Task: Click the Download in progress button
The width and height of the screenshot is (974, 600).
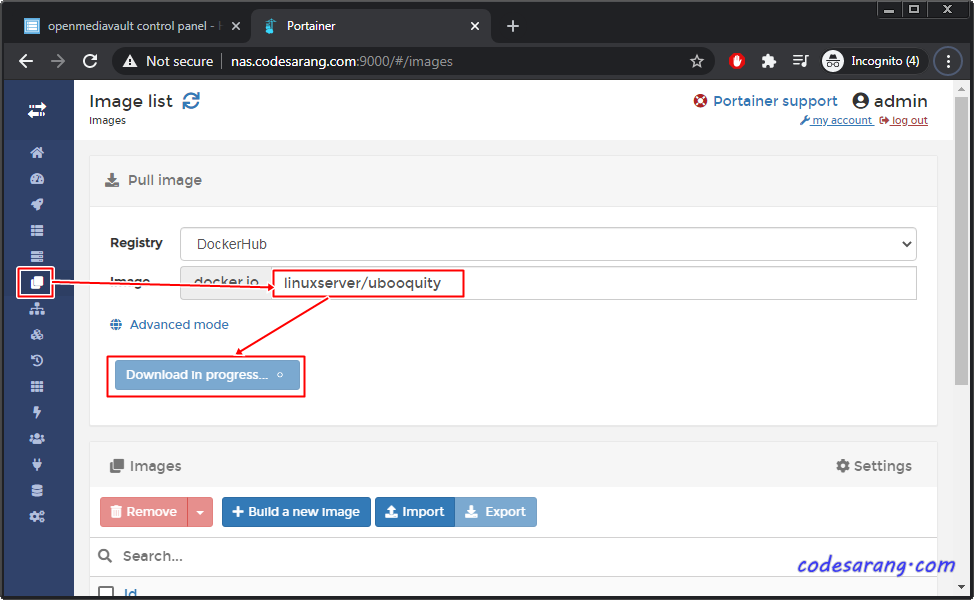Action: (207, 375)
